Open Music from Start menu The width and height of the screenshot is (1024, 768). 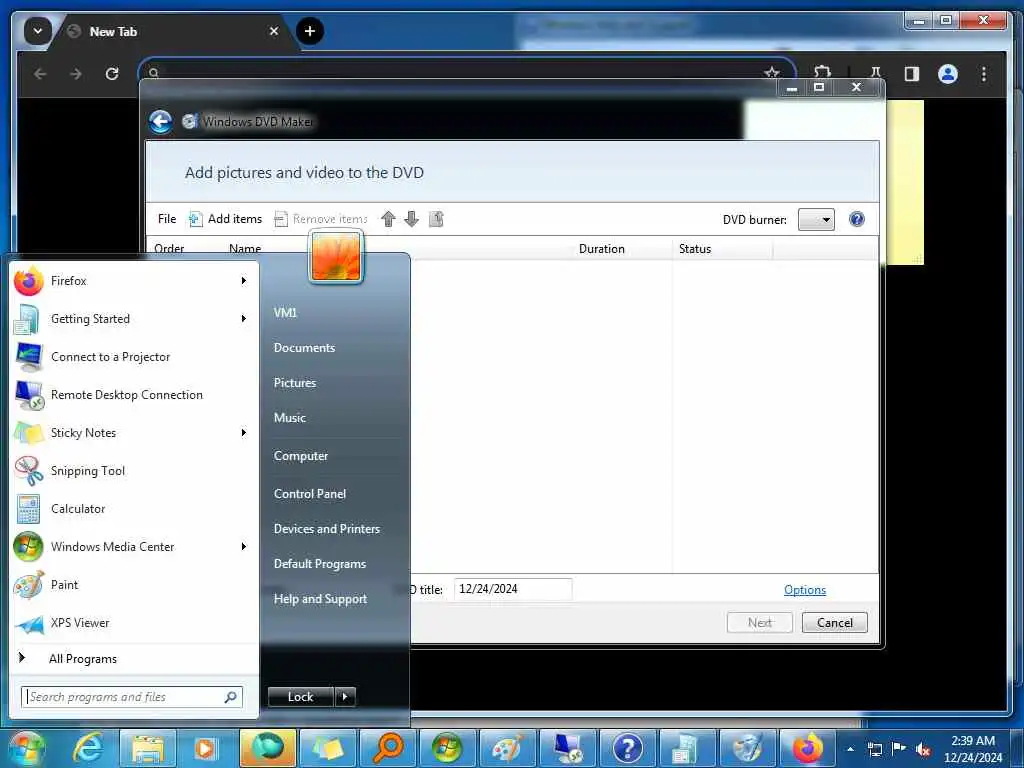(x=290, y=418)
